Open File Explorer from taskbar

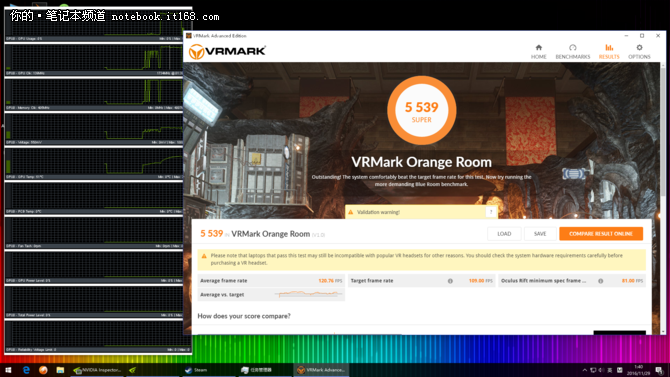[x=60, y=370]
